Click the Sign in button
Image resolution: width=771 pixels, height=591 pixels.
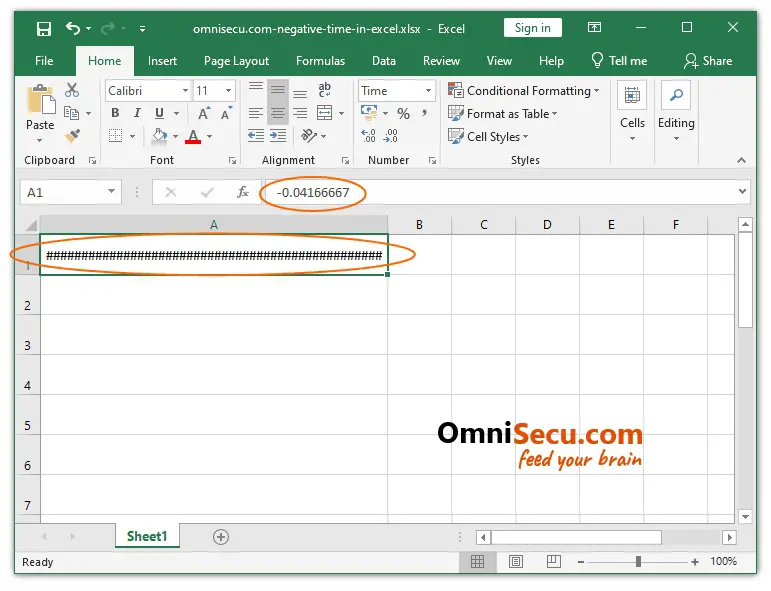pos(533,28)
